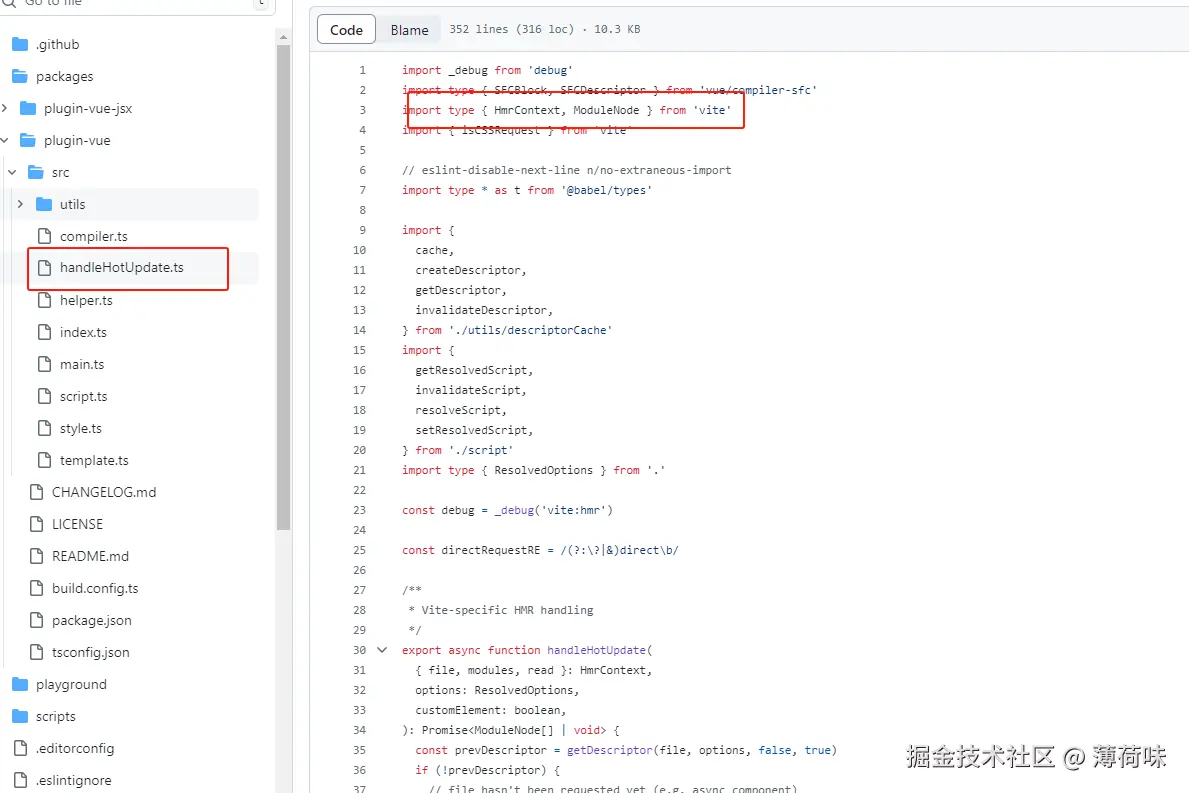
Task: Collapse the src folder chevron
Action: point(12,172)
